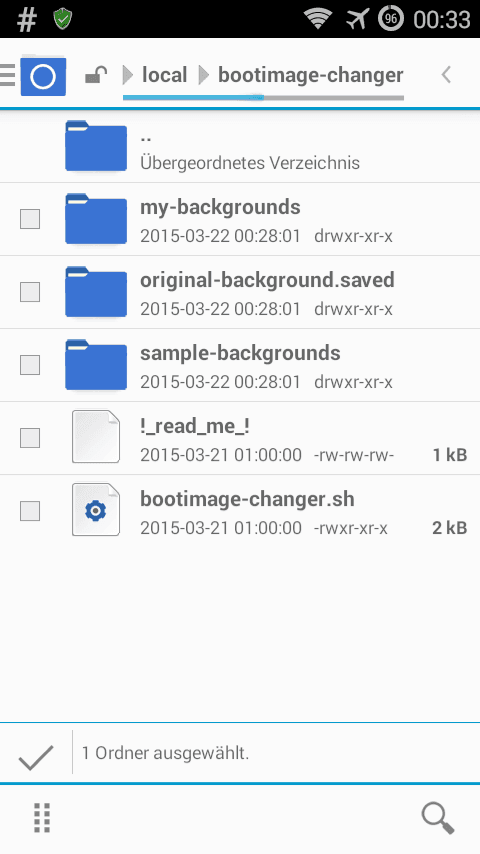480x854 pixels.
Task: Open the sample-backgrounds folder name
Action: click(x=240, y=353)
